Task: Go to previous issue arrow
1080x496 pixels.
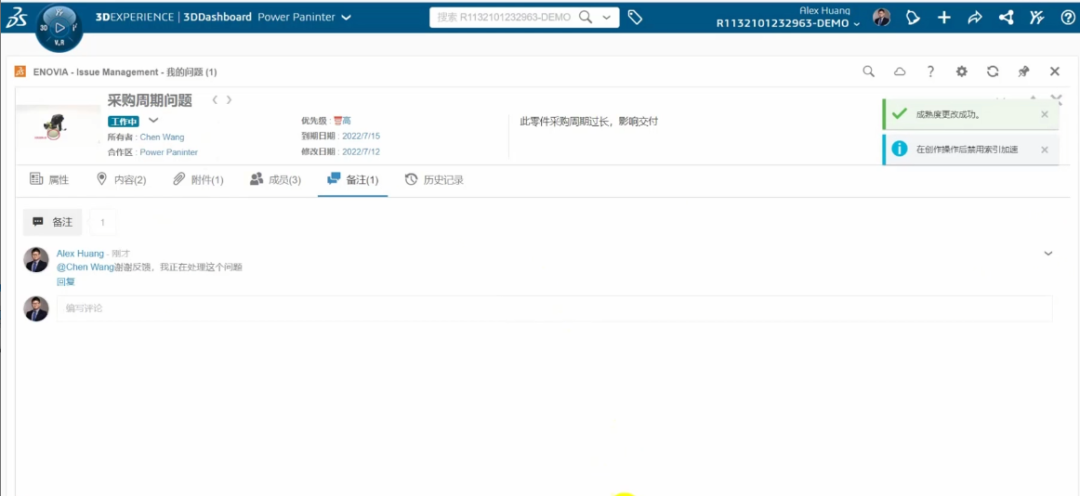Action: click(x=215, y=100)
